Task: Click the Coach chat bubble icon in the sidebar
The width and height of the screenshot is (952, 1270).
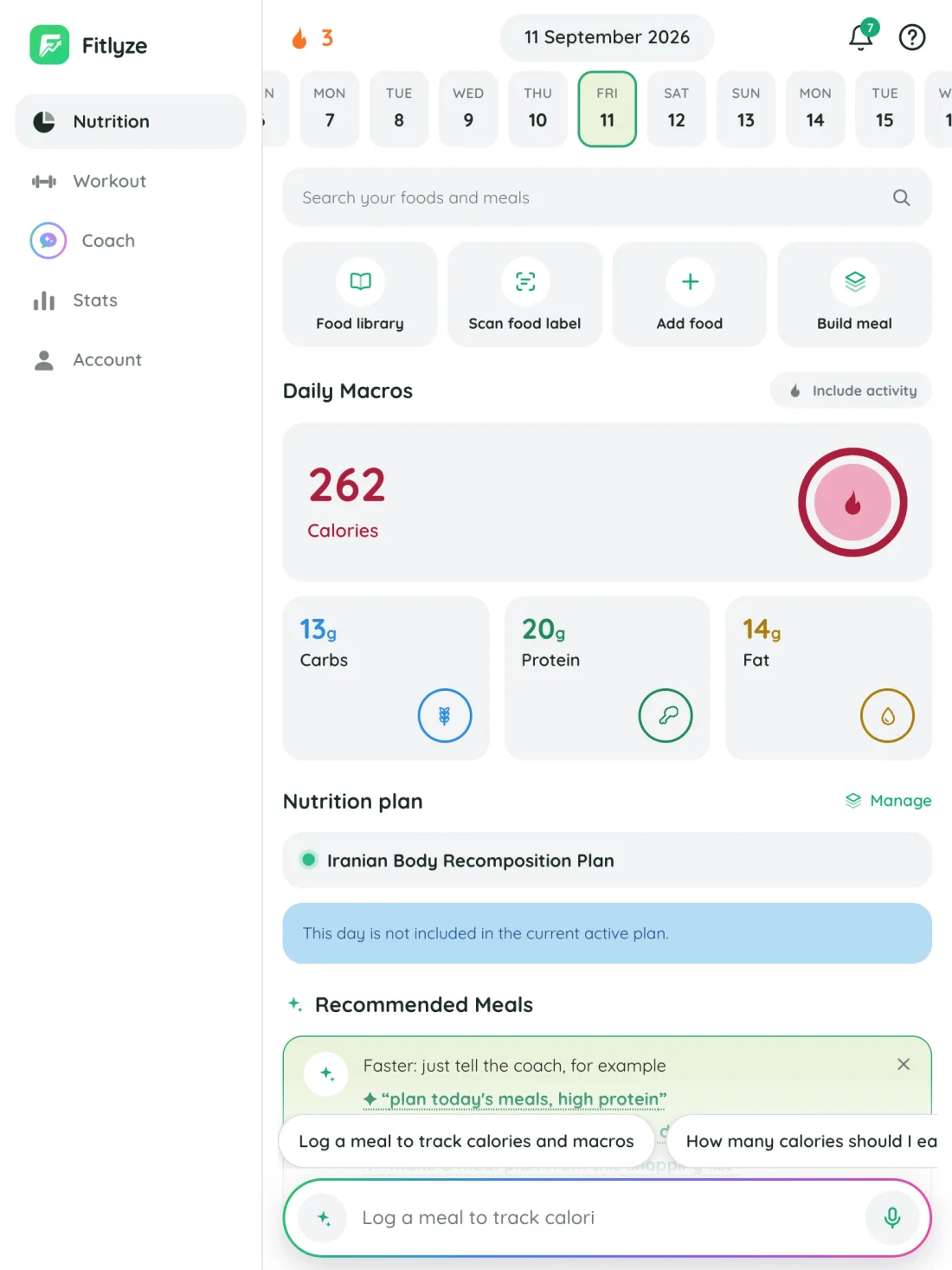Action: point(48,241)
